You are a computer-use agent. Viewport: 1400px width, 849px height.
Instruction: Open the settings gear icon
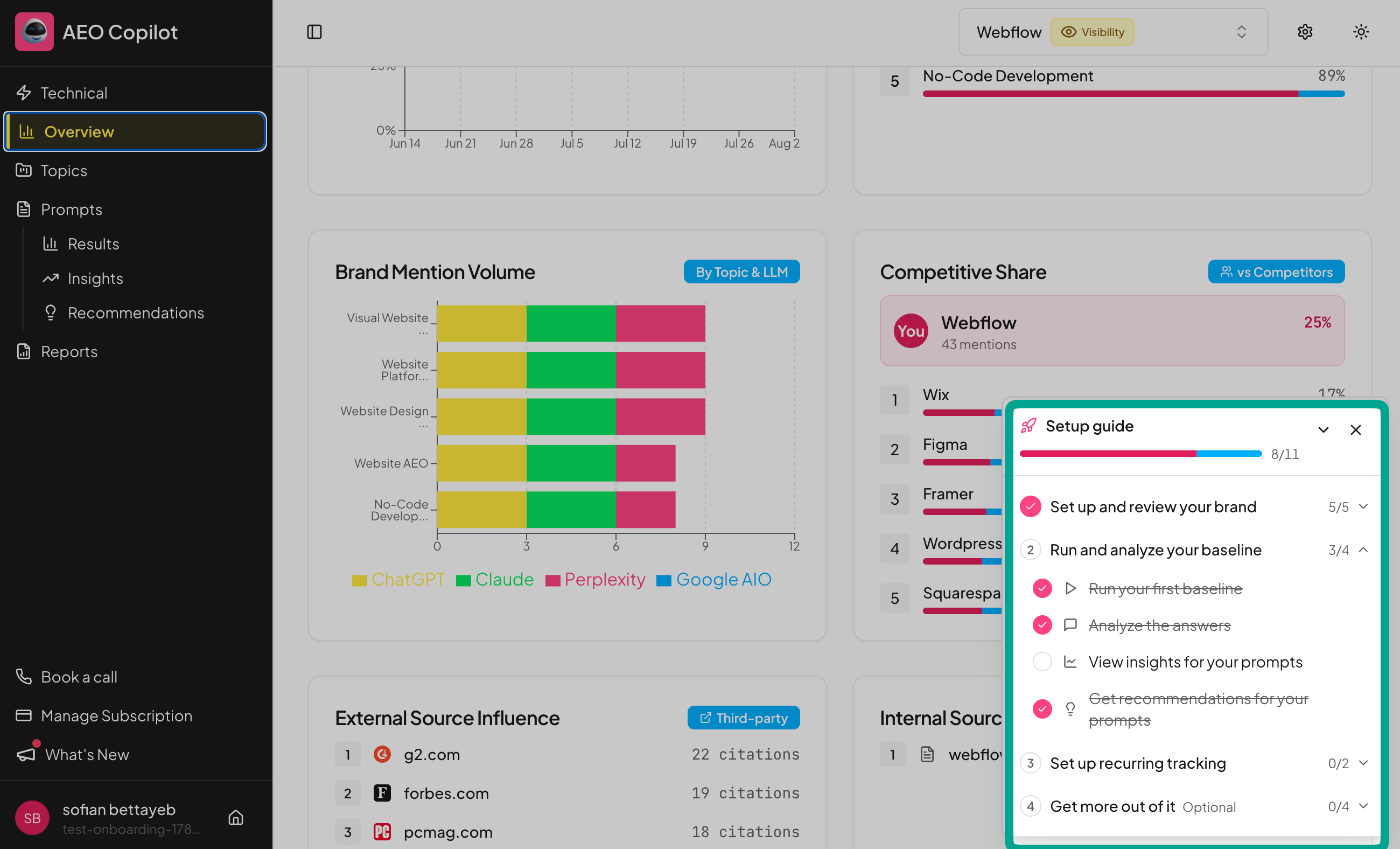click(x=1305, y=32)
